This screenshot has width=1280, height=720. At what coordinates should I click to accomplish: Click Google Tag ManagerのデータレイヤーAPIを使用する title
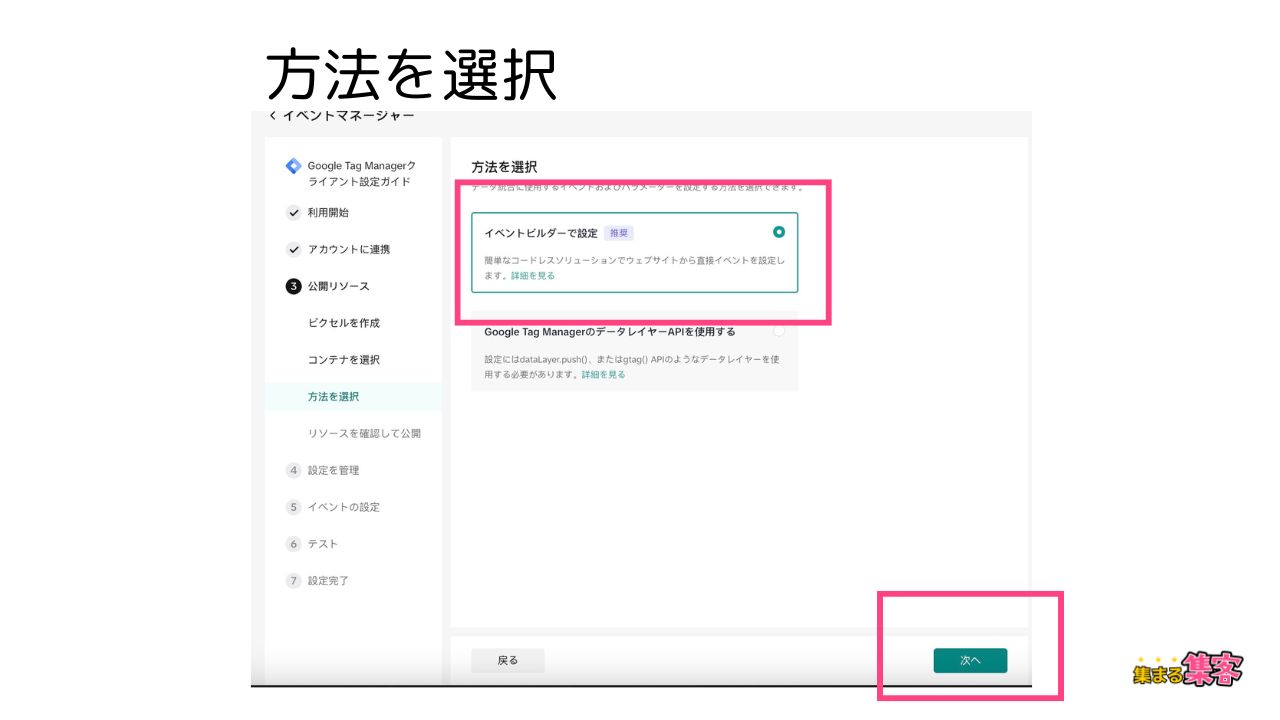click(x=610, y=332)
